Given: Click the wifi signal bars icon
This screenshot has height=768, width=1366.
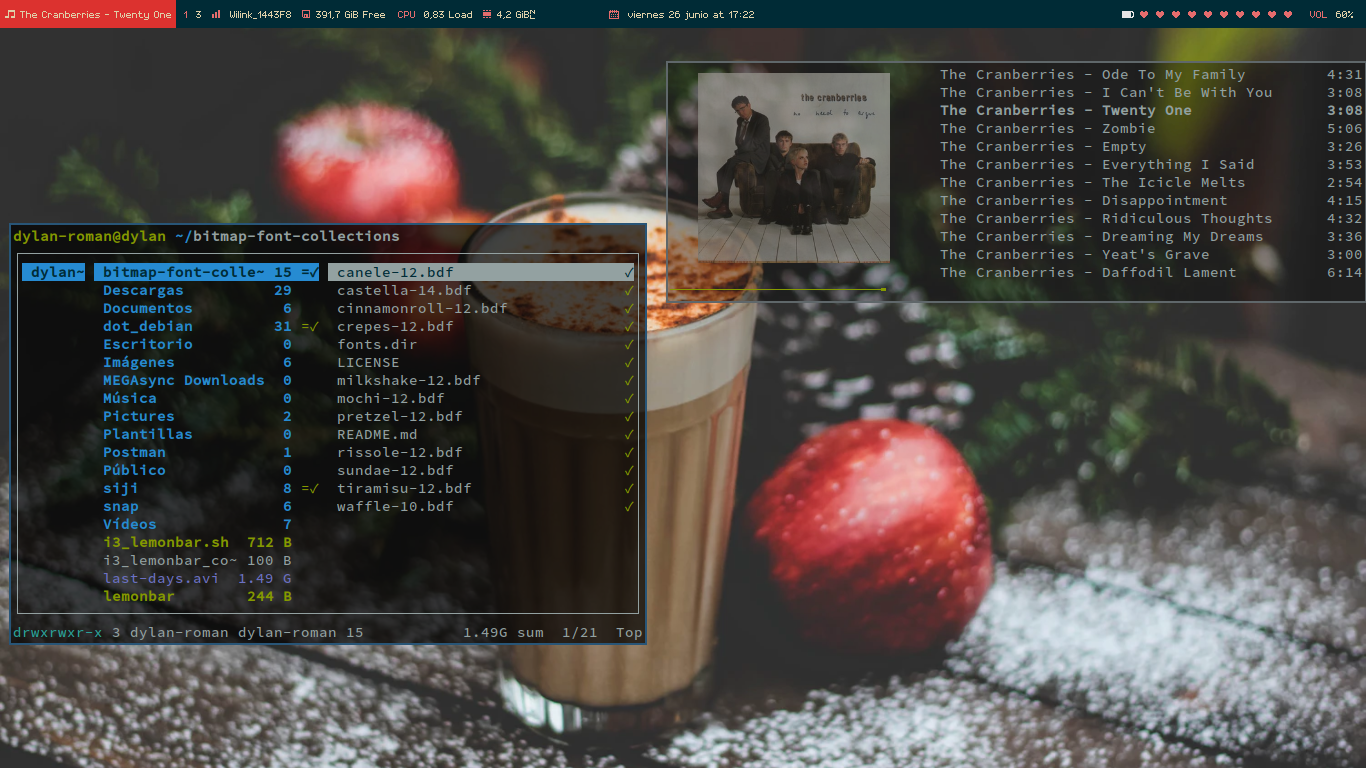Looking at the screenshot, I should 216,15.
